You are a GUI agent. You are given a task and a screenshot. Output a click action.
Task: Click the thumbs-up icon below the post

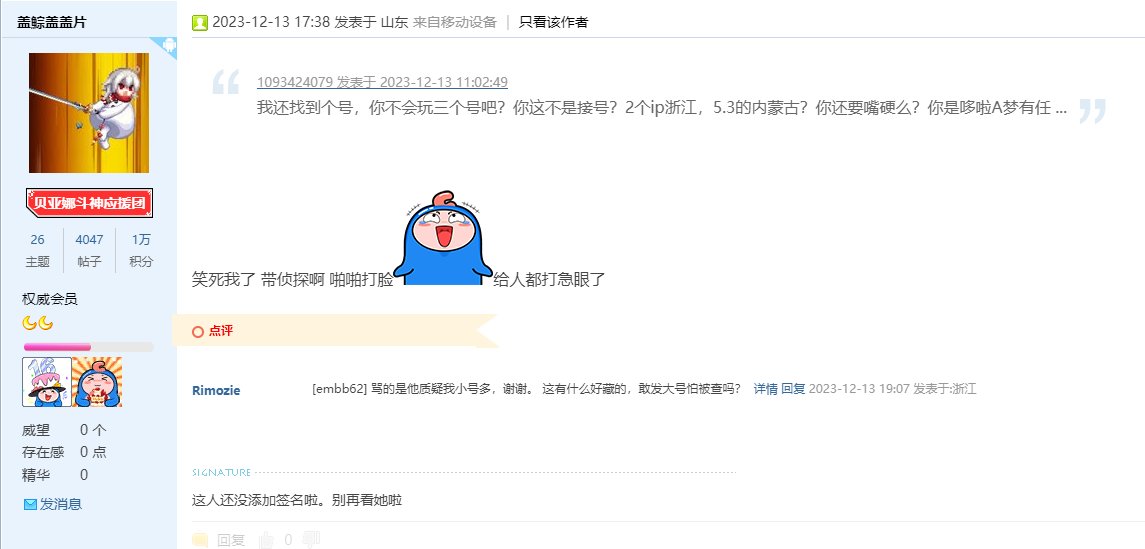(x=267, y=540)
